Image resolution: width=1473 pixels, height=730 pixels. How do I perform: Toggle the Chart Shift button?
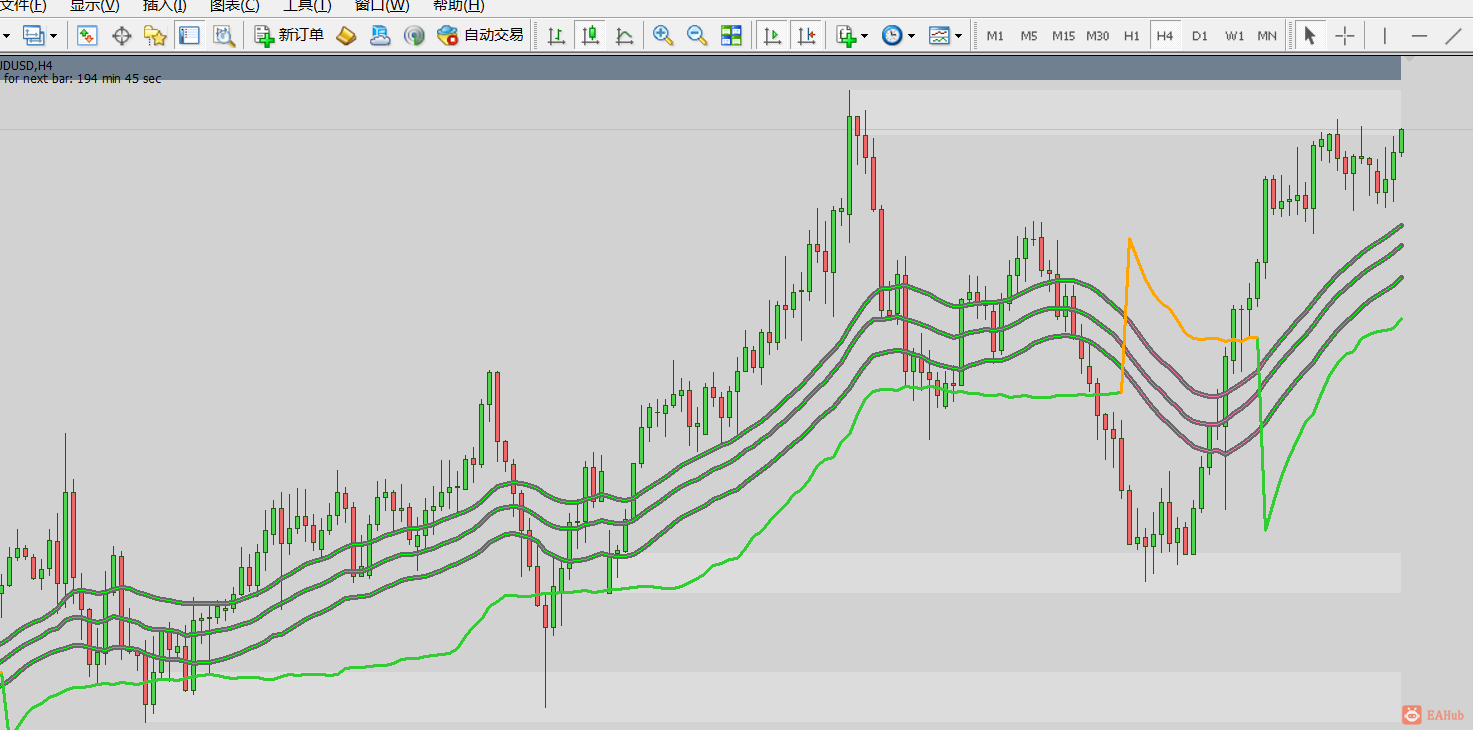(x=807, y=36)
